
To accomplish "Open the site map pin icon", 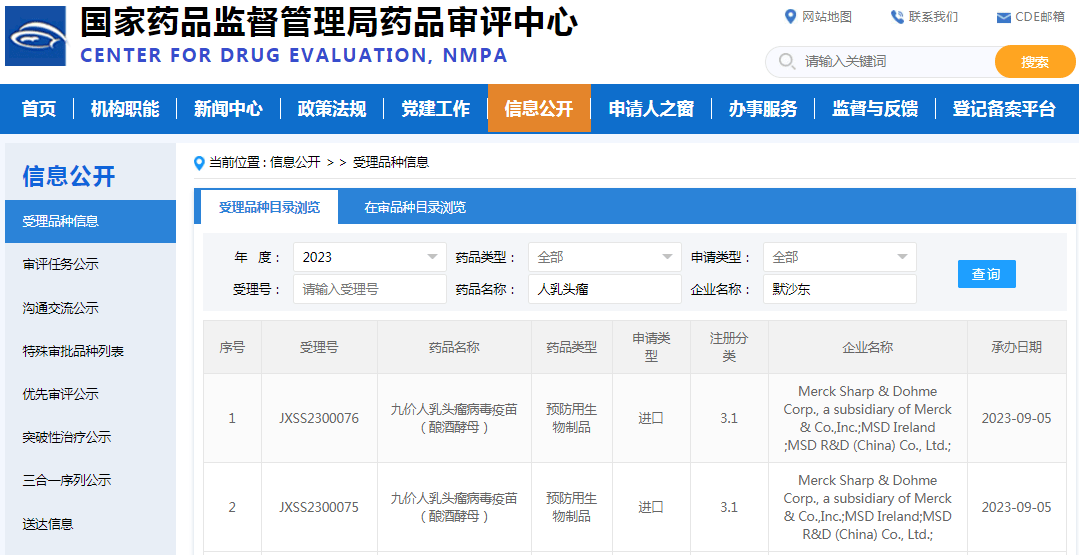I will click(x=790, y=16).
